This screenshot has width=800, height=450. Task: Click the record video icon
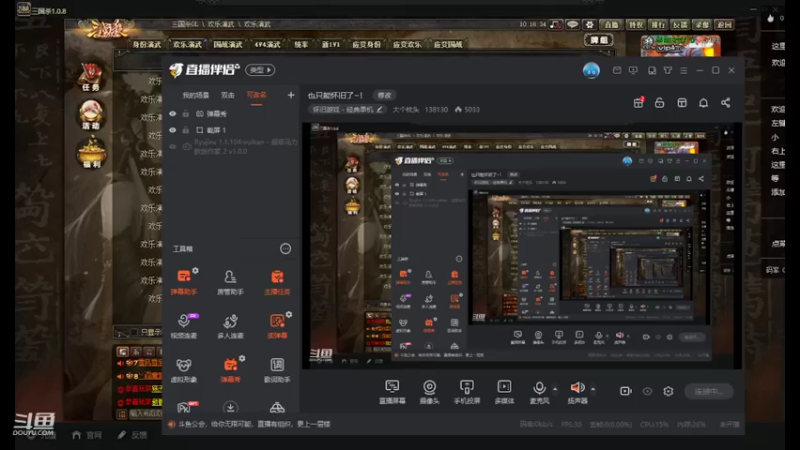coord(626,391)
